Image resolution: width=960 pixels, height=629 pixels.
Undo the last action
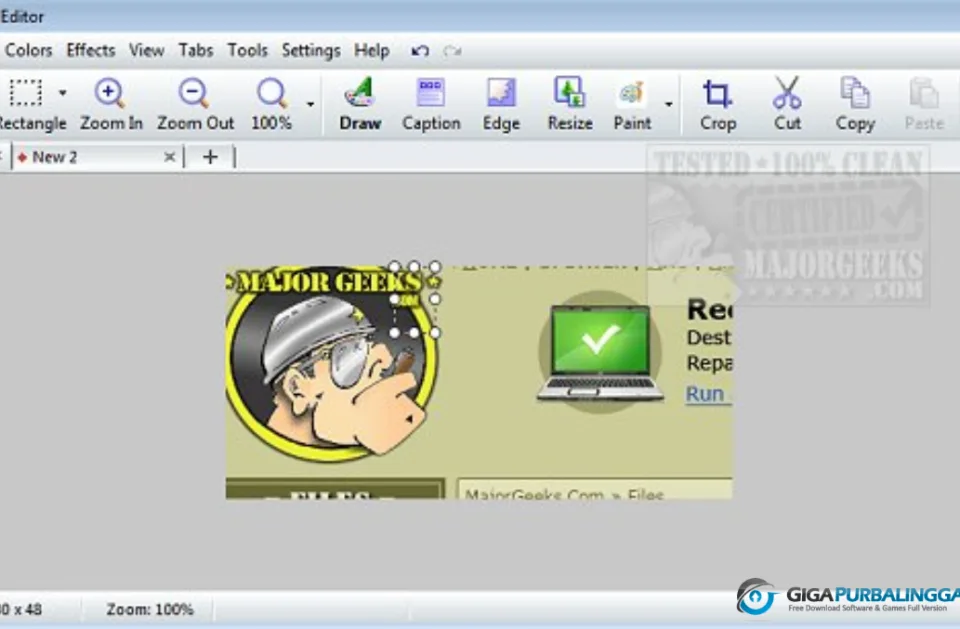pyautogui.click(x=420, y=51)
